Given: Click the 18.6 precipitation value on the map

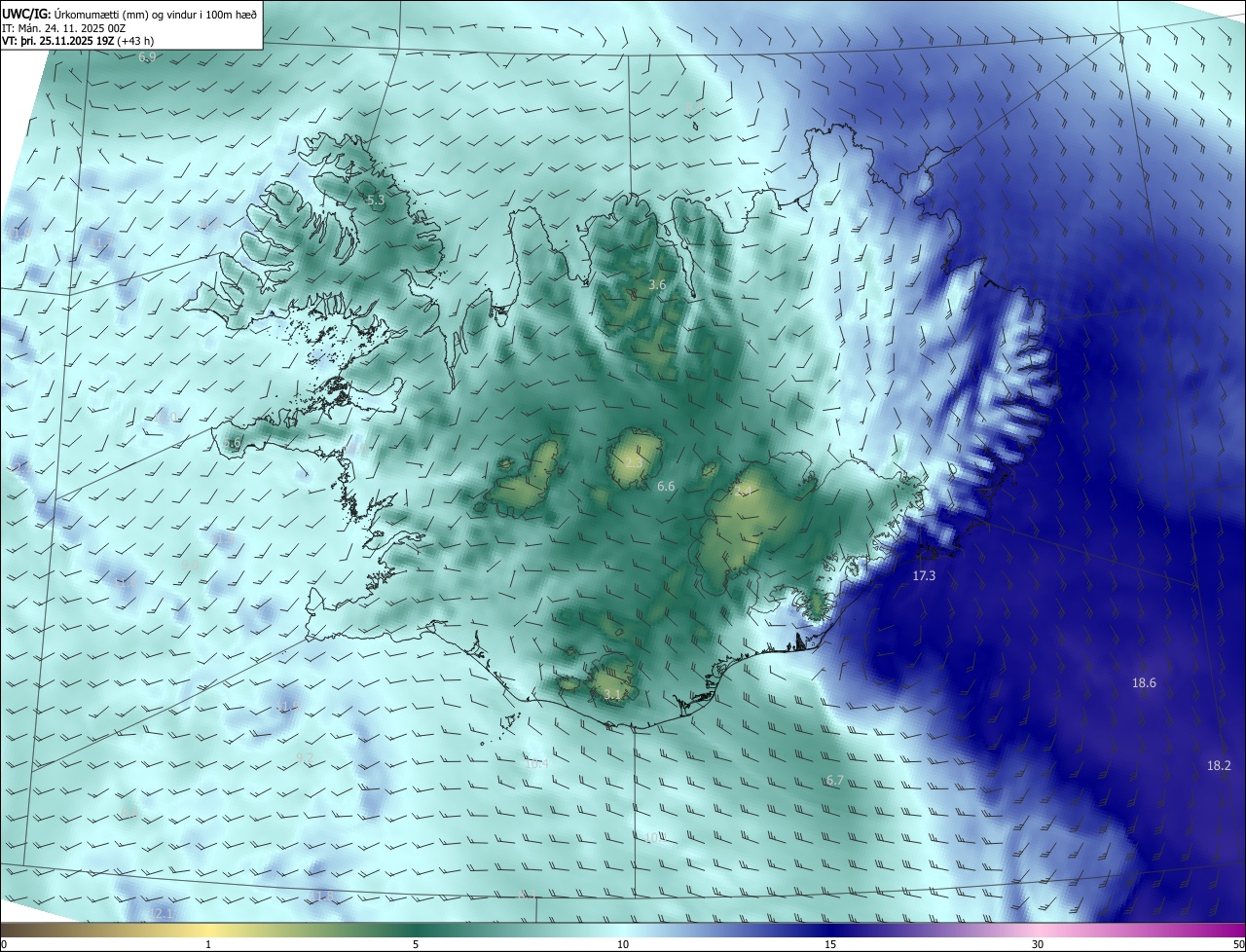Looking at the screenshot, I should coord(1144,683).
